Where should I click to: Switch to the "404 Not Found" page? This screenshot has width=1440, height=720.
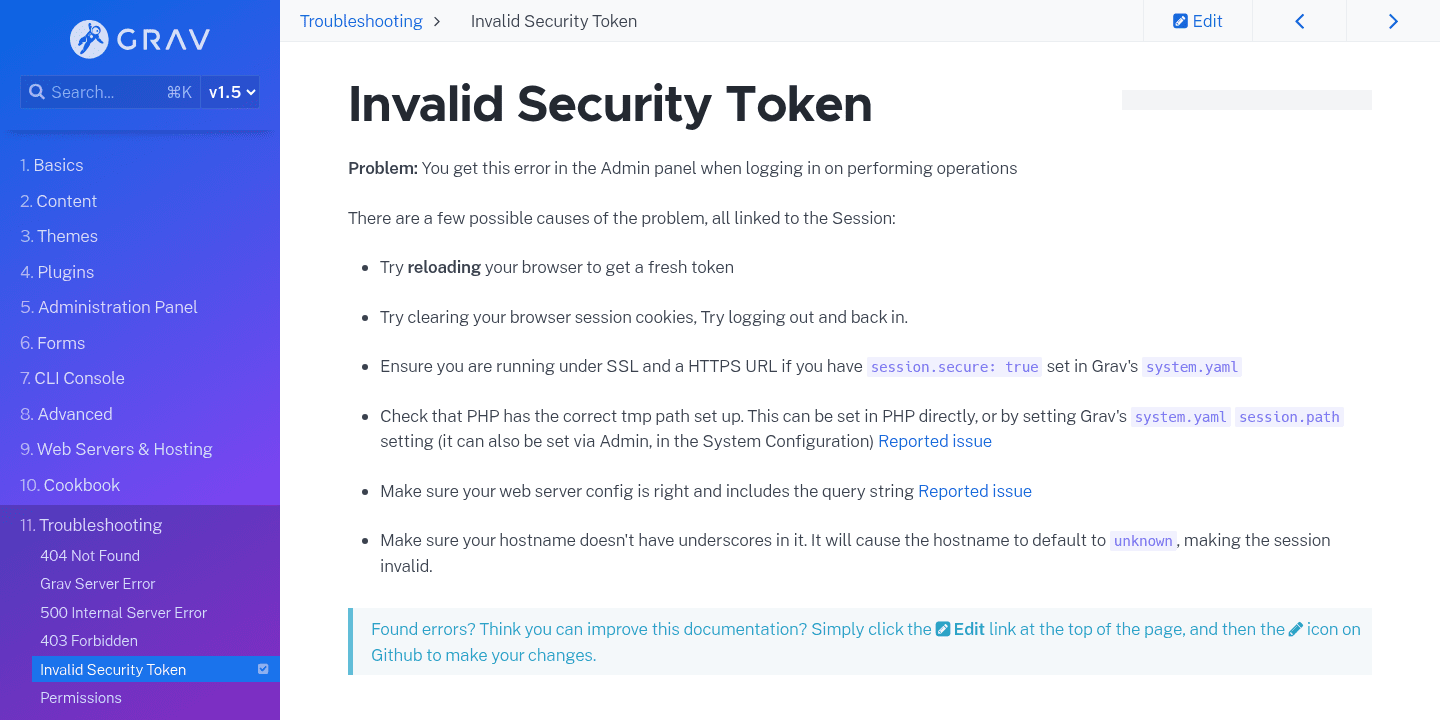(92, 555)
